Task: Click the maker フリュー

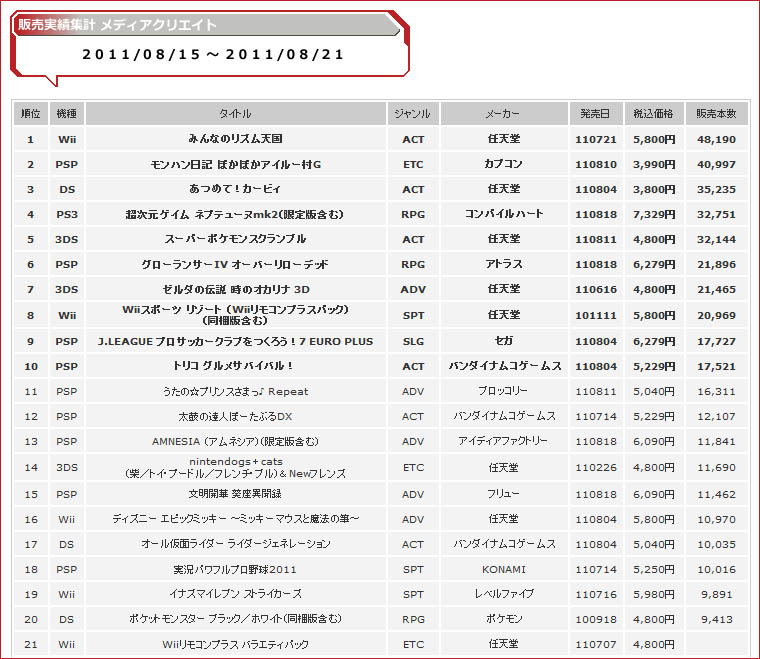Action: click(503, 494)
